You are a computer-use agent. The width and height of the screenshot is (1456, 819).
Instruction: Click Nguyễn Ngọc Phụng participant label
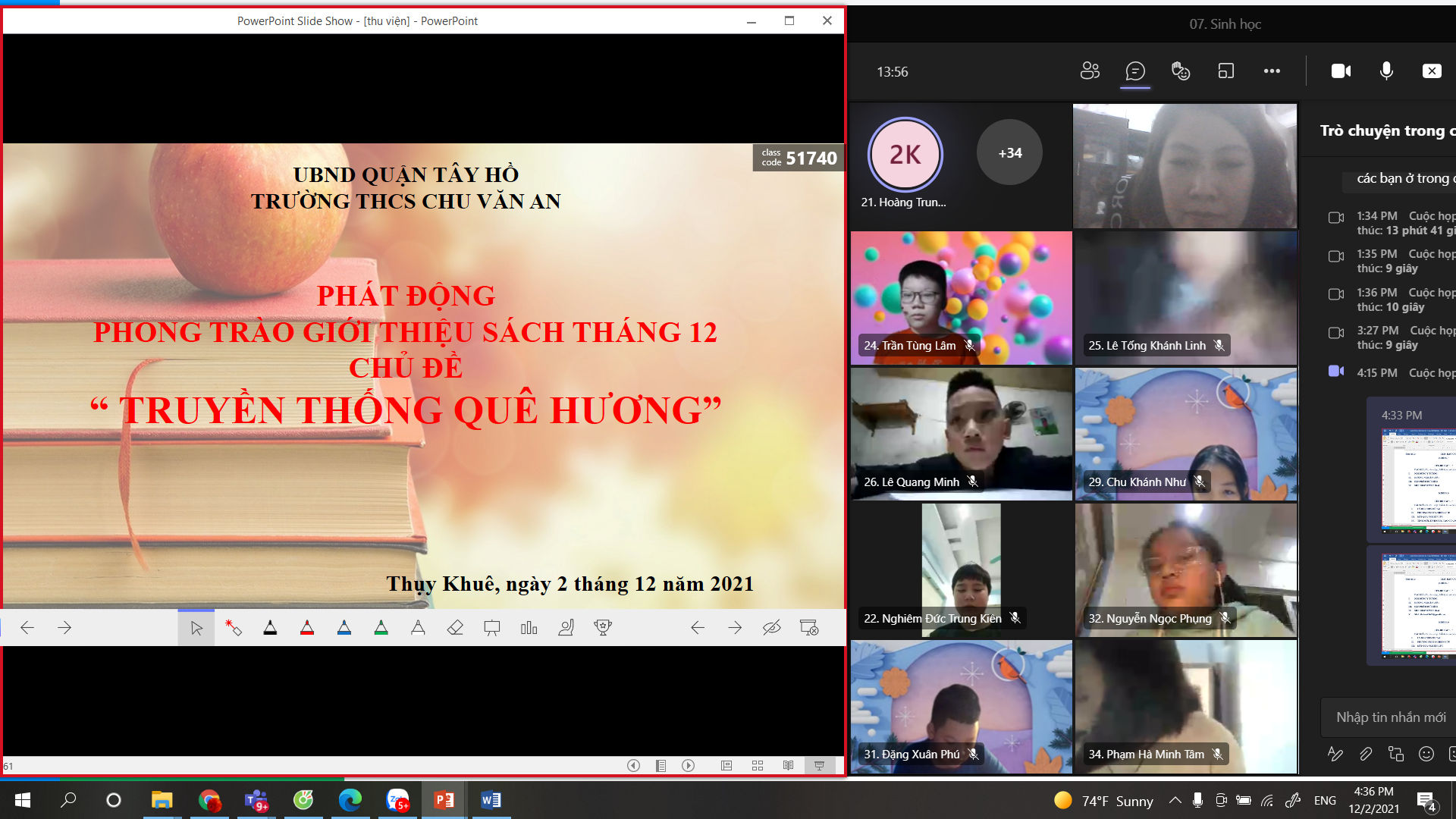[1150, 619]
